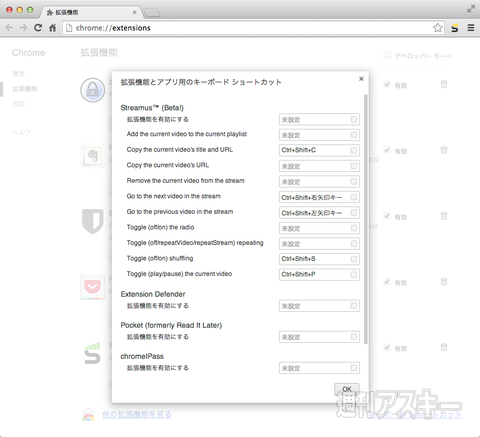Clear shortcut for Remove the current video
The width and height of the screenshot is (480, 437).
[354, 181]
